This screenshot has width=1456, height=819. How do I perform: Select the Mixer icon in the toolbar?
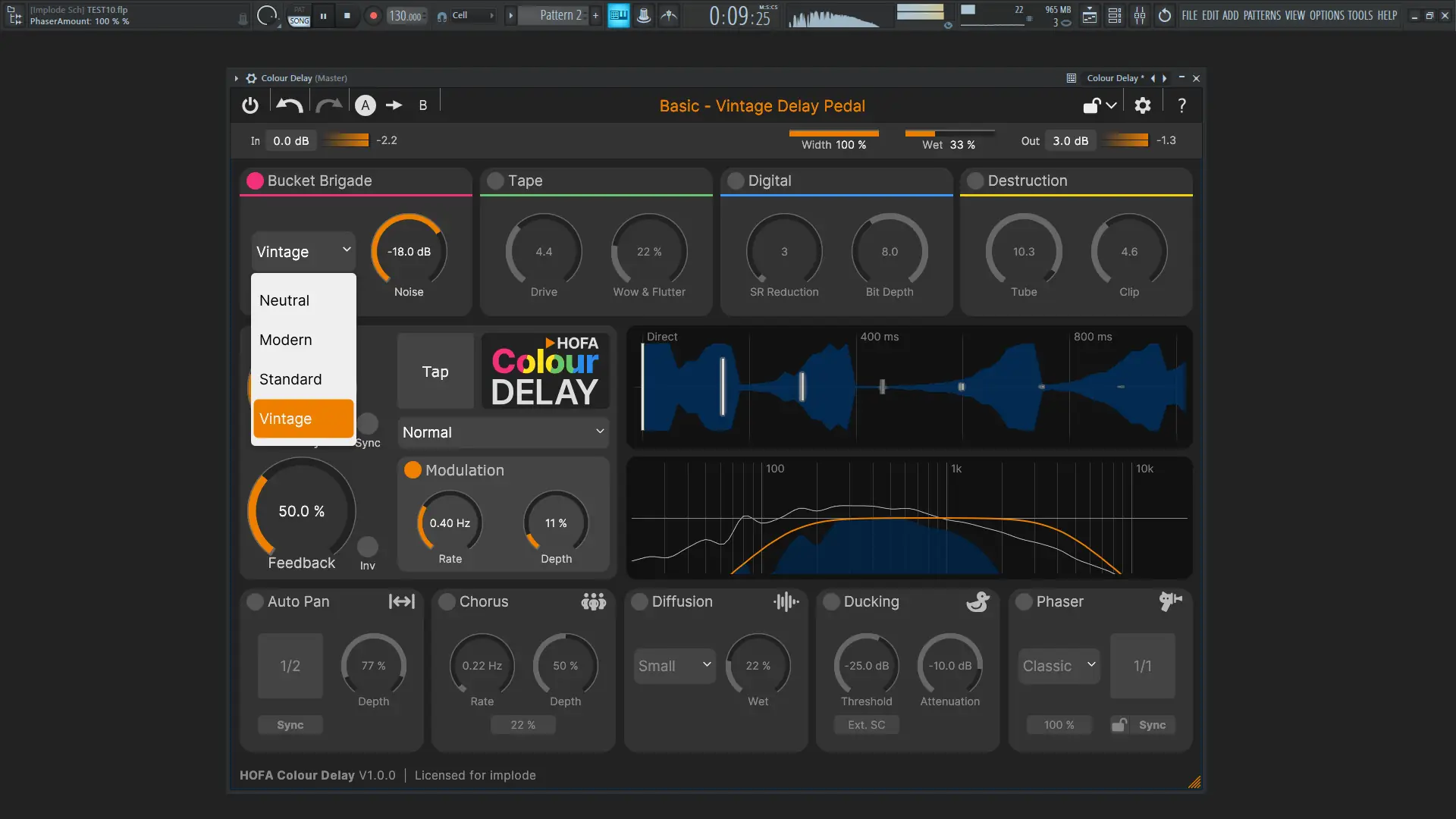click(1140, 15)
